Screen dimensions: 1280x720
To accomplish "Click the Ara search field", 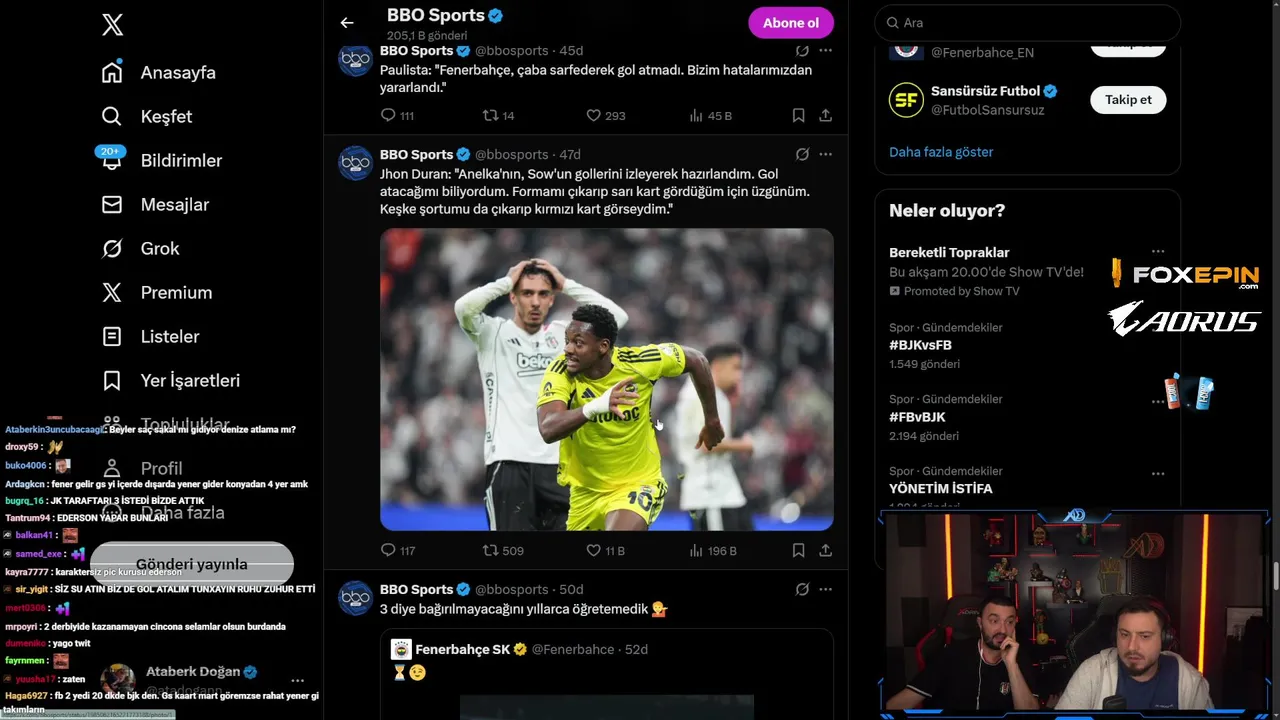I will tap(1028, 22).
